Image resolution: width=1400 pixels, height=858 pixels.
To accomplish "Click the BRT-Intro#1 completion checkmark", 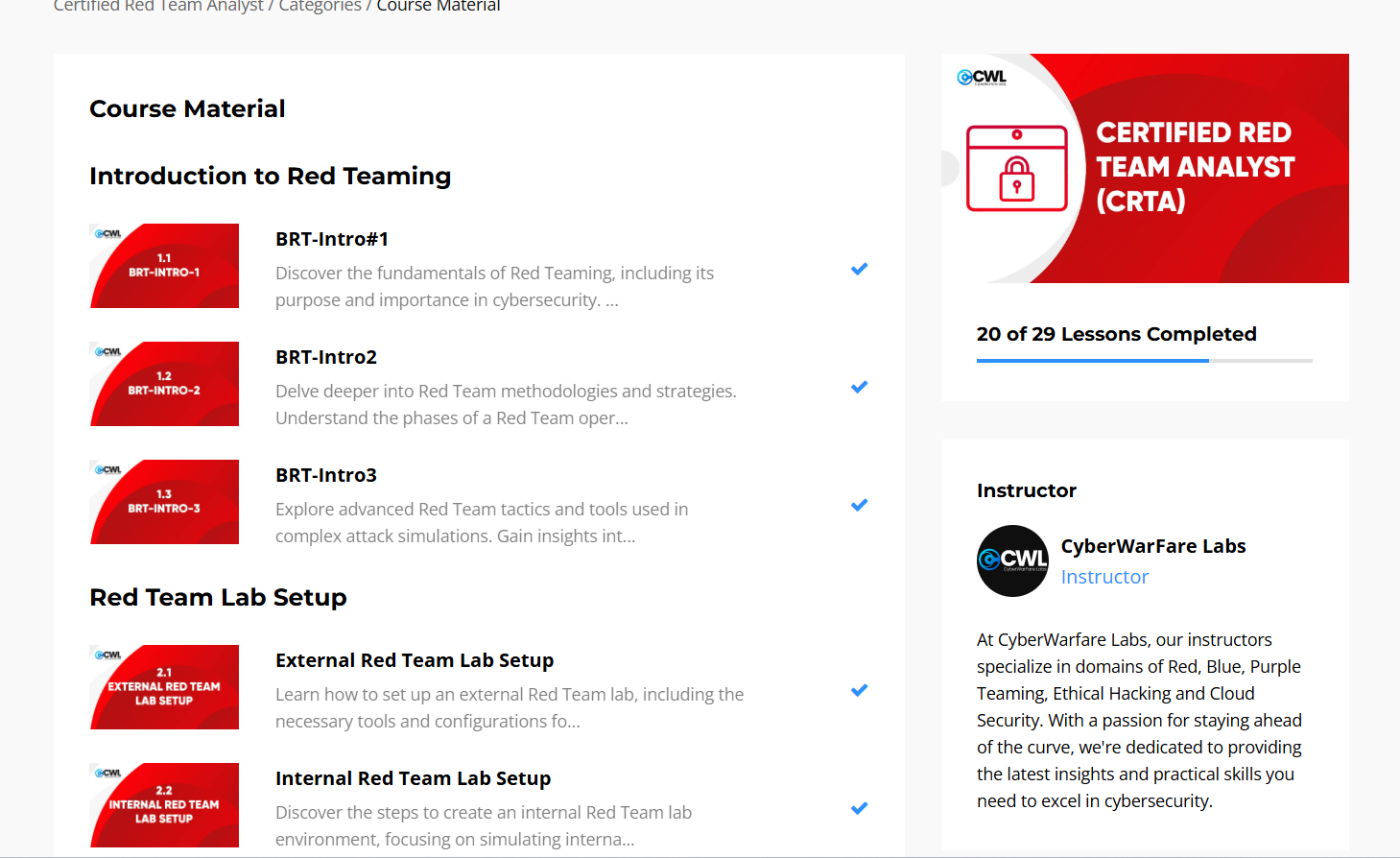I will point(859,269).
